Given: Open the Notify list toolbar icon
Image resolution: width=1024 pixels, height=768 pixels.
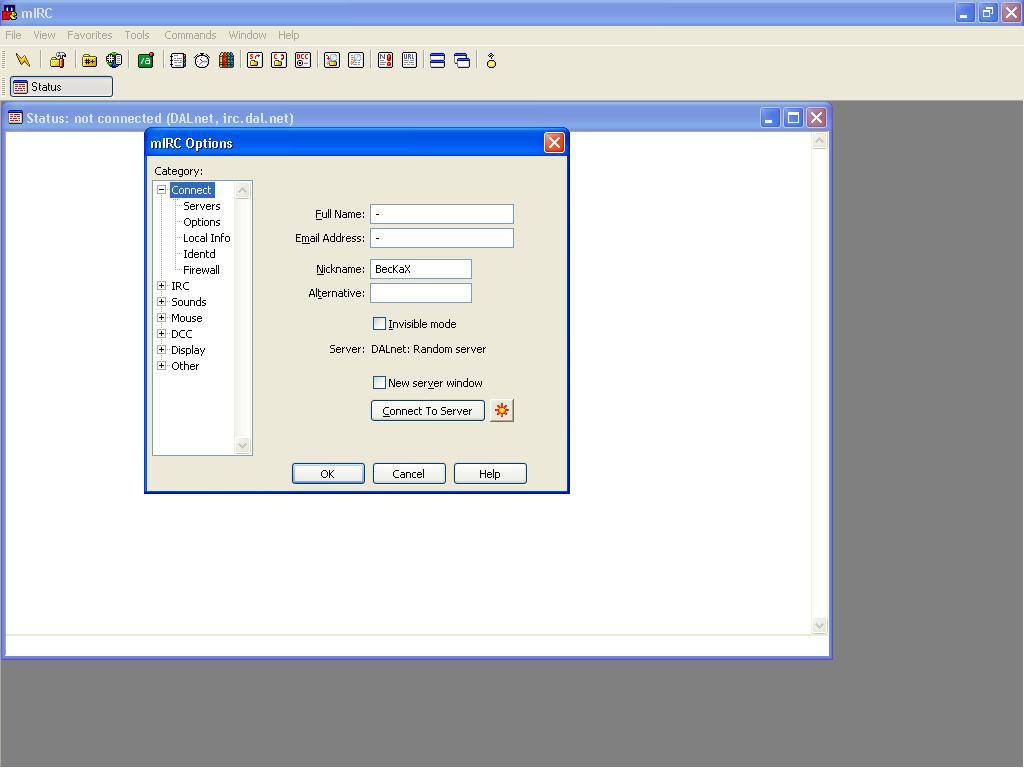Looking at the screenshot, I should (x=385, y=60).
